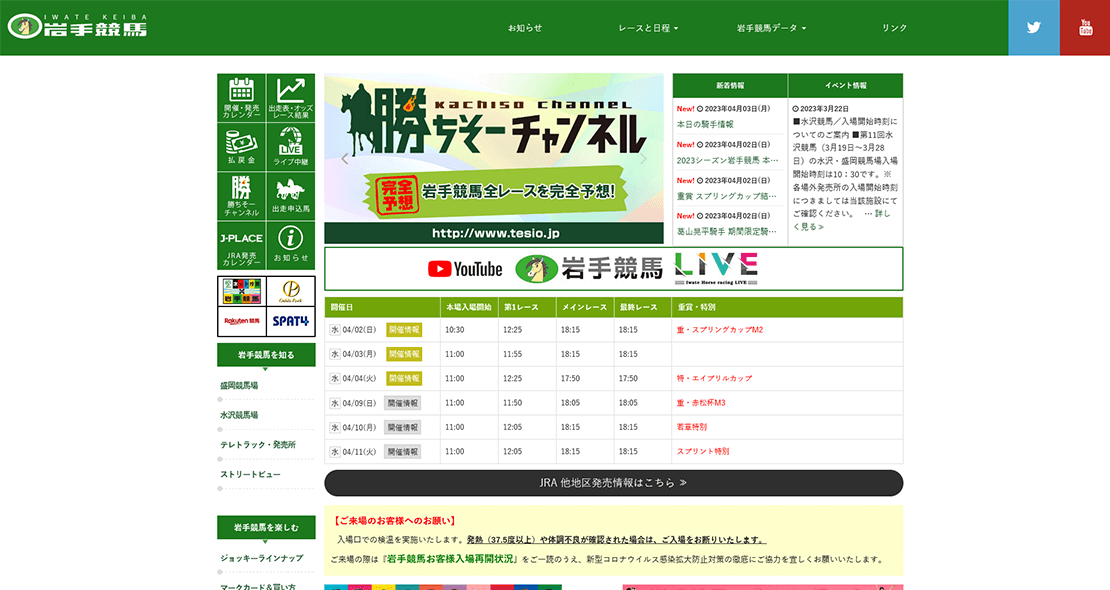This screenshot has width=1110, height=590.
Task: Open the 水沢競馬場 sidebar link
Action: (239, 416)
